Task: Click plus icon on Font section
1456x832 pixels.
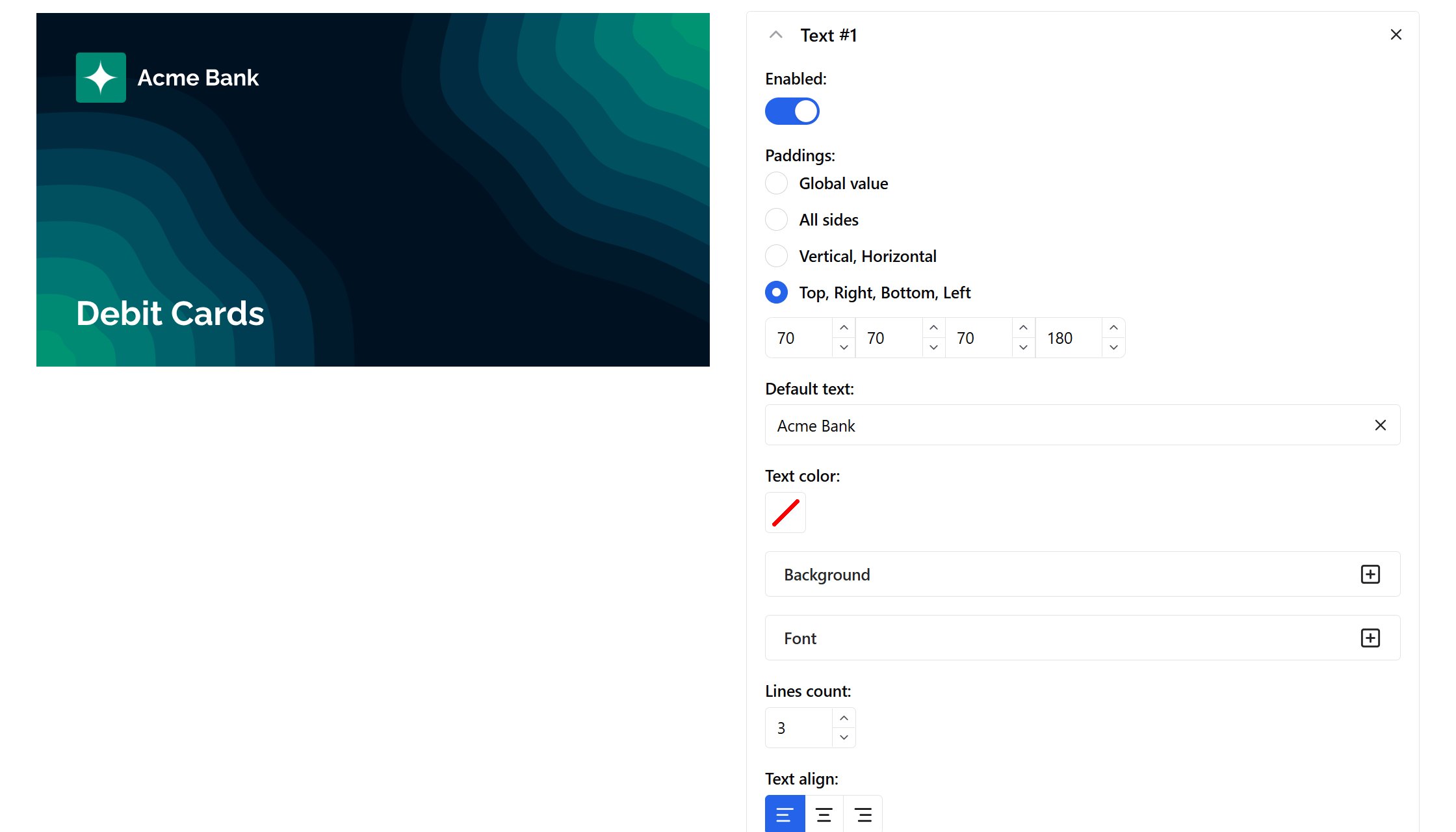Action: (x=1370, y=638)
